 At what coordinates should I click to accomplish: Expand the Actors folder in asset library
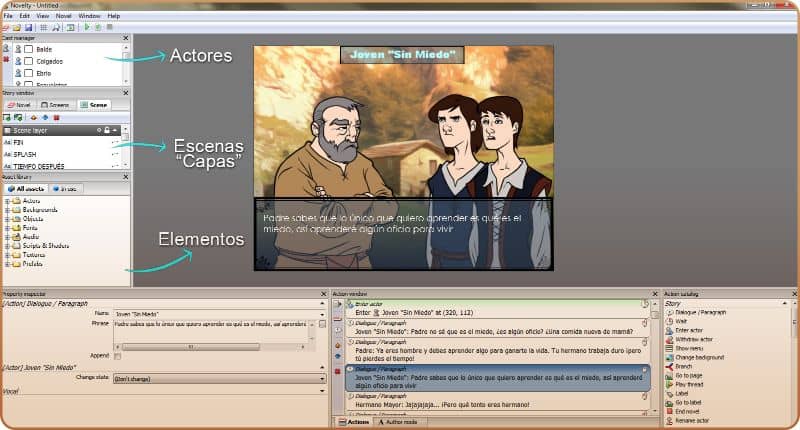pyautogui.click(x=7, y=201)
